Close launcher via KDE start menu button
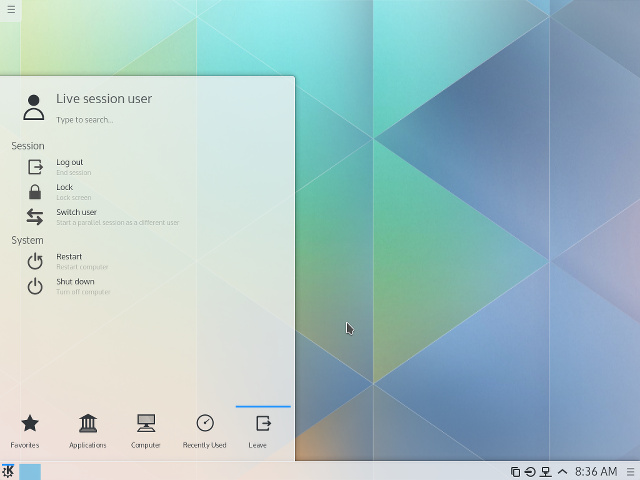This screenshot has height=480, width=640. click(x=8, y=471)
